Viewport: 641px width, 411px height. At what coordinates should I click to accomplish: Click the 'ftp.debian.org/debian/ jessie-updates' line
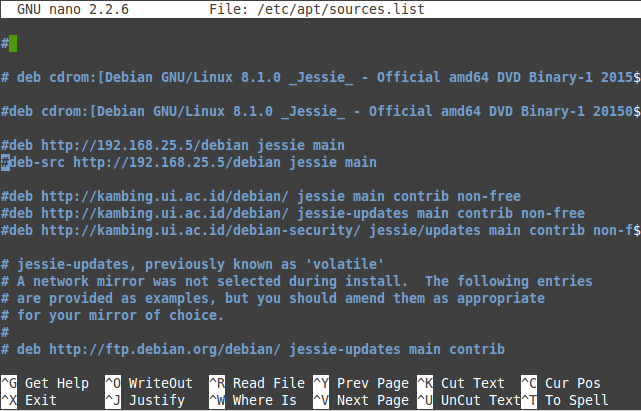[x=253, y=349]
